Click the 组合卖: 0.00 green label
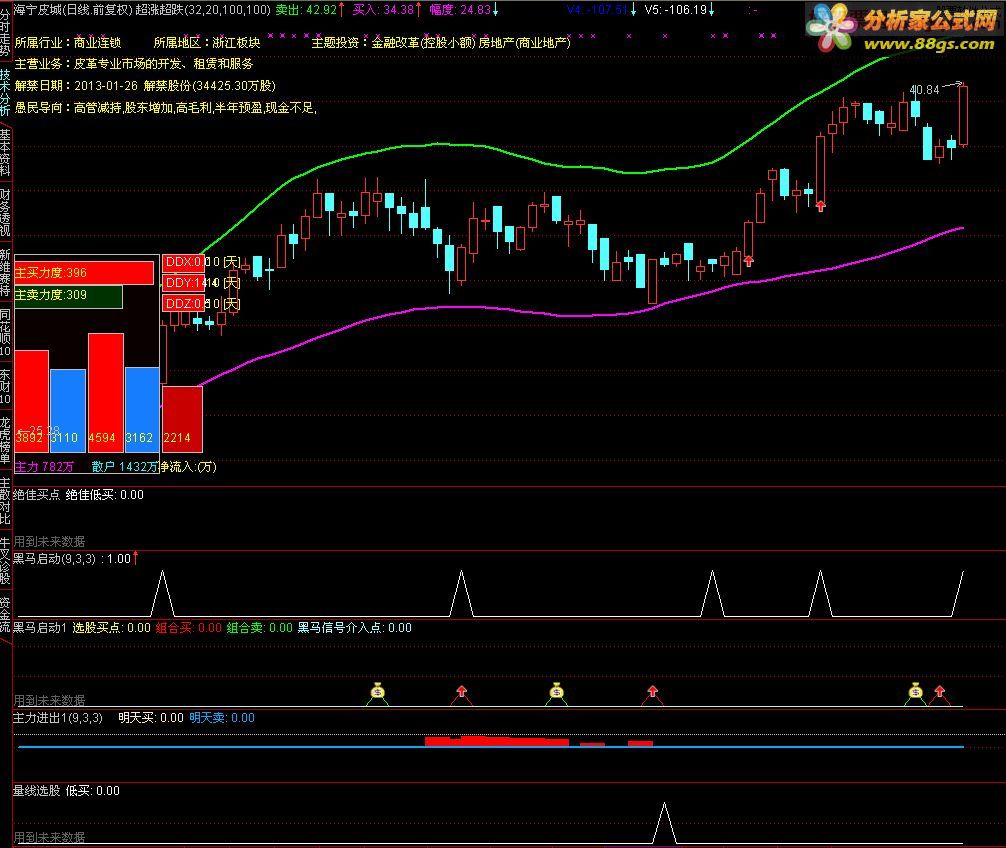Image resolution: width=1006 pixels, height=848 pixels. (x=259, y=627)
